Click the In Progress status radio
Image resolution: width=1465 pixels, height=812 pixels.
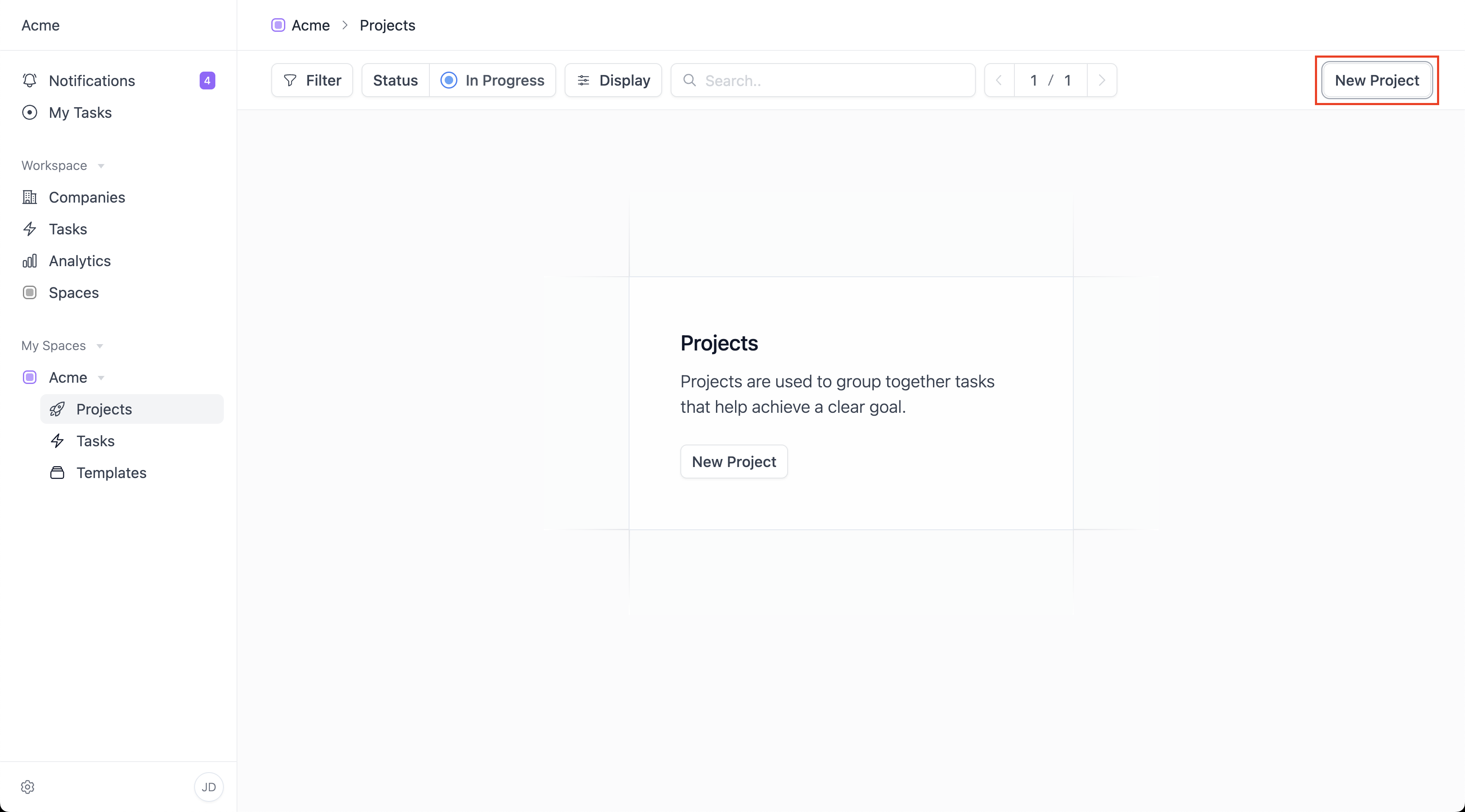click(x=449, y=80)
